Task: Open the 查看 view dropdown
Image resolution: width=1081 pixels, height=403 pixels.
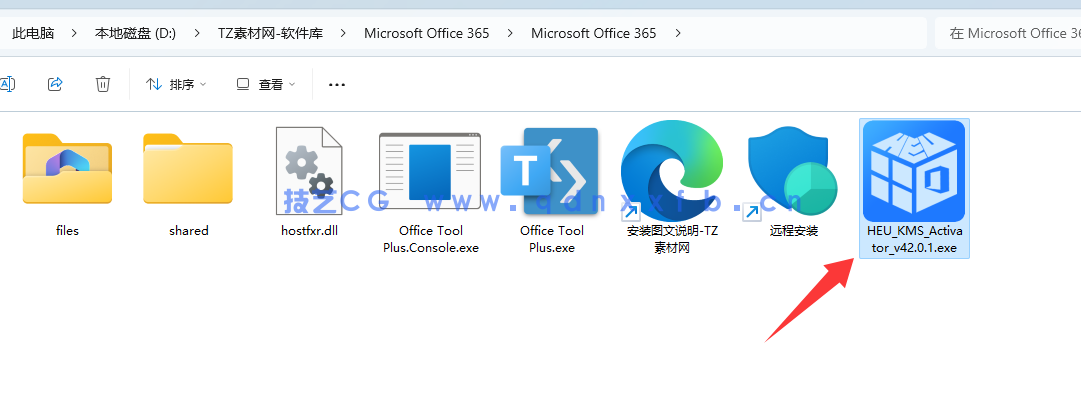Action: (266, 84)
